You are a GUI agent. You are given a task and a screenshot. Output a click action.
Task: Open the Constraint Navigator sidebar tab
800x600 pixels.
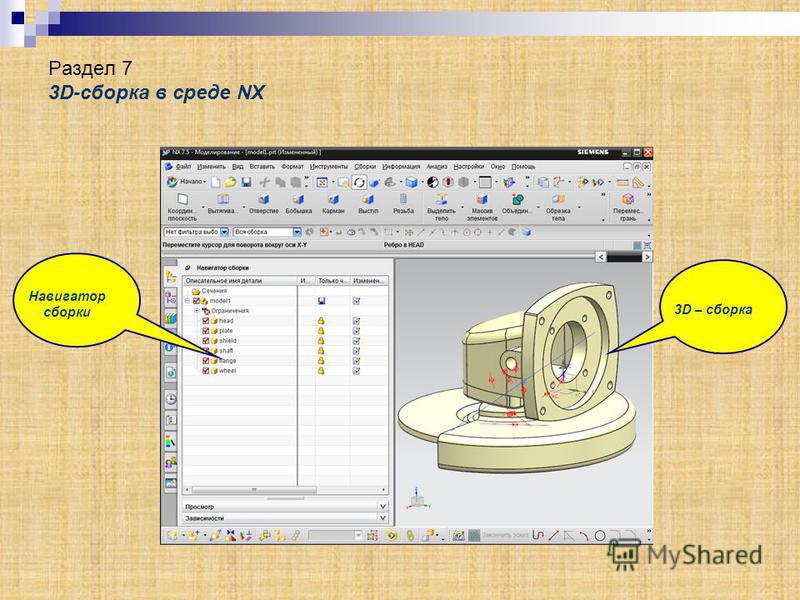(x=170, y=298)
